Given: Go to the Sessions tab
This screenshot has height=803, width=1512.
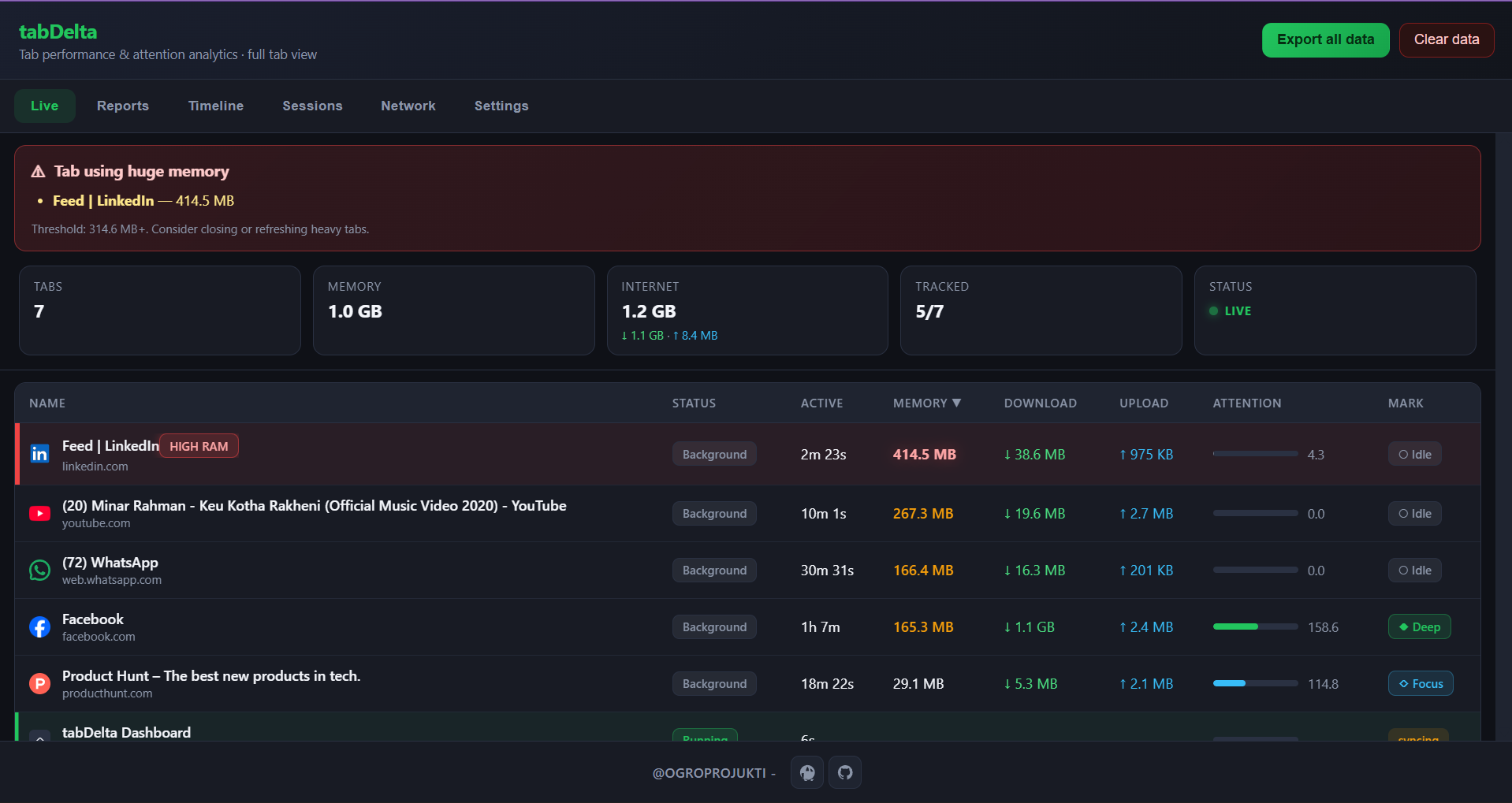Looking at the screenshot, I should (312, 106).
